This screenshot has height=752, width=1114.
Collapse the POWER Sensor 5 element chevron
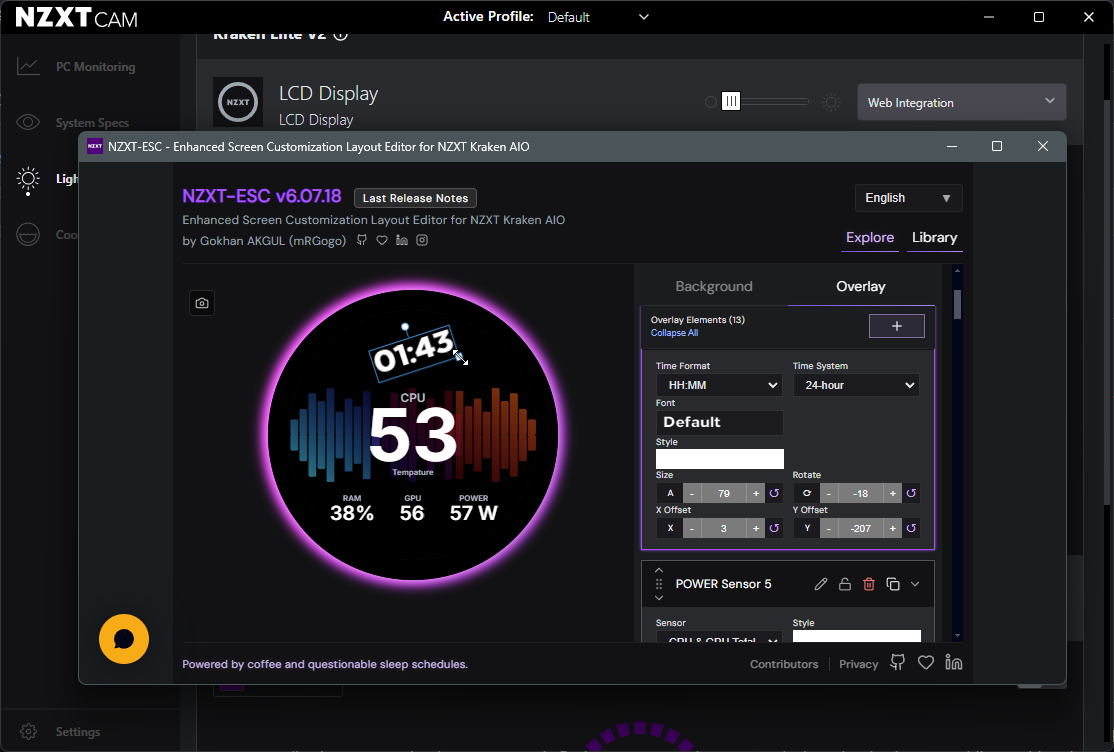point(915,584)
